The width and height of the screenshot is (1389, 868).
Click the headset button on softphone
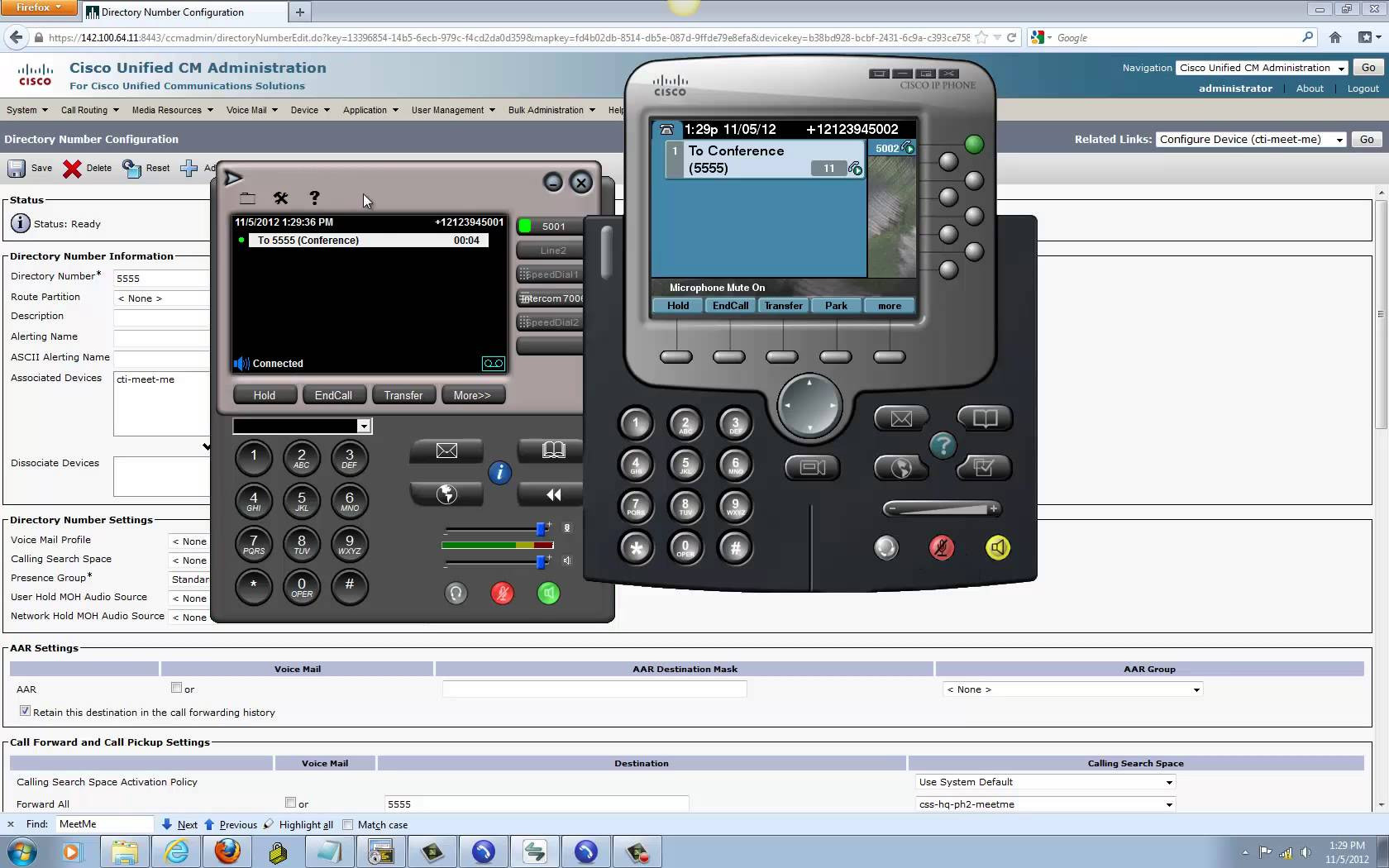456,593
